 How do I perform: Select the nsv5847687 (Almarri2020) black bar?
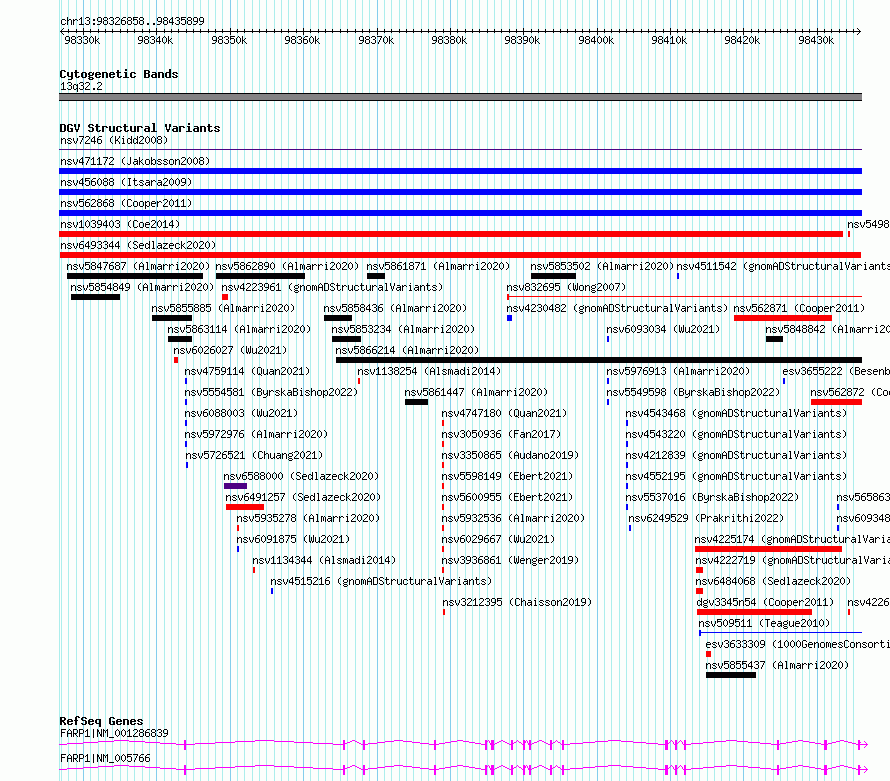click(135, 276)
